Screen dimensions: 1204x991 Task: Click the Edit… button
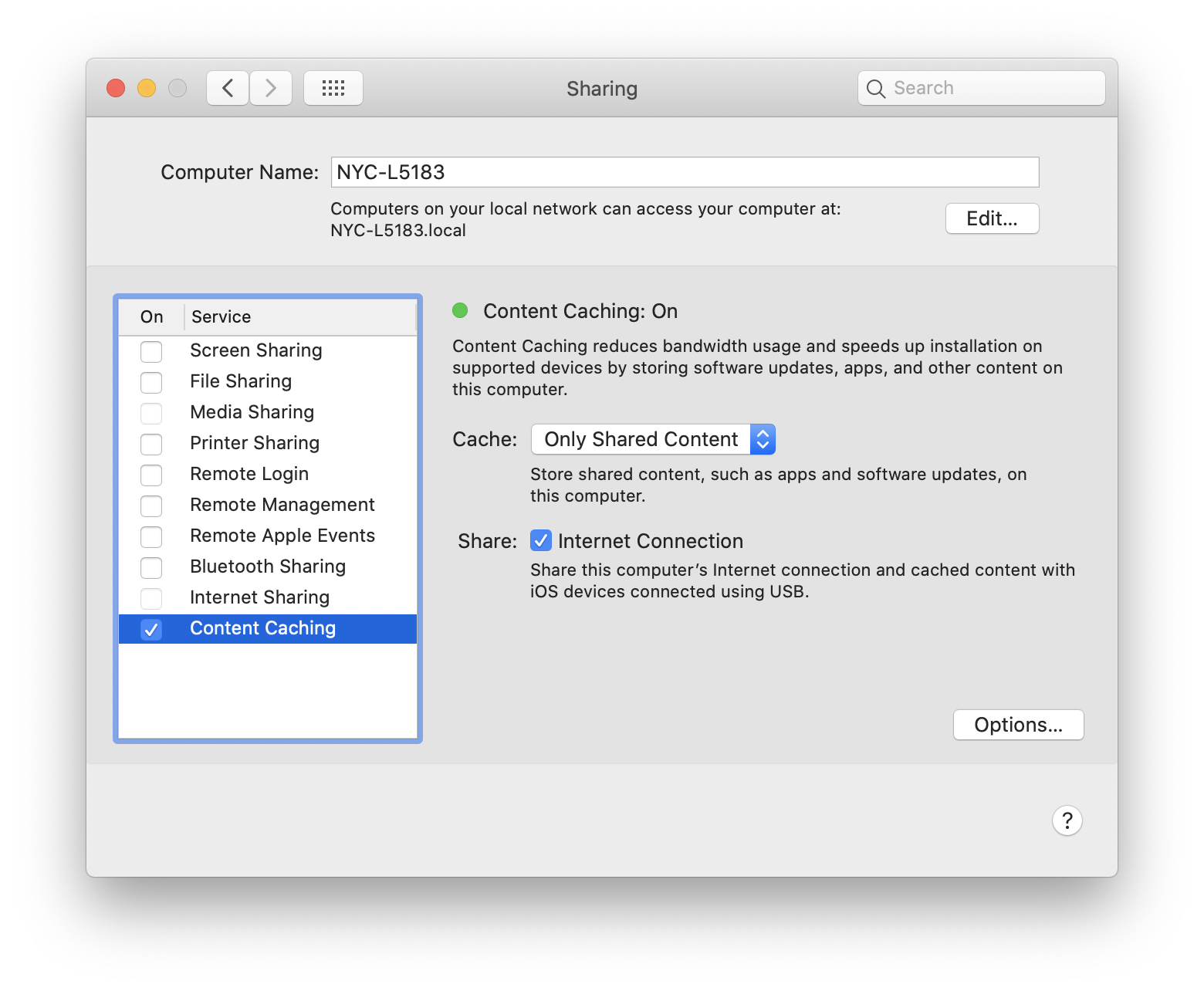pyautogui.click(x=992, y=218)
